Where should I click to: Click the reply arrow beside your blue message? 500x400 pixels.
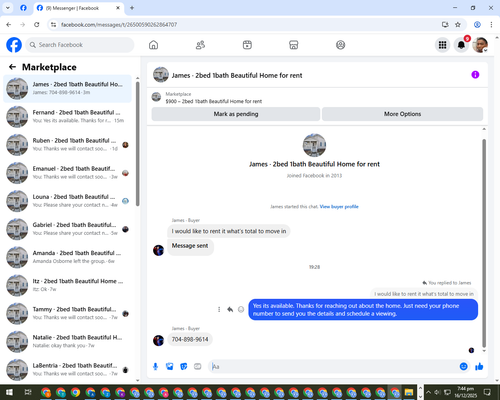tap(230, 310)
